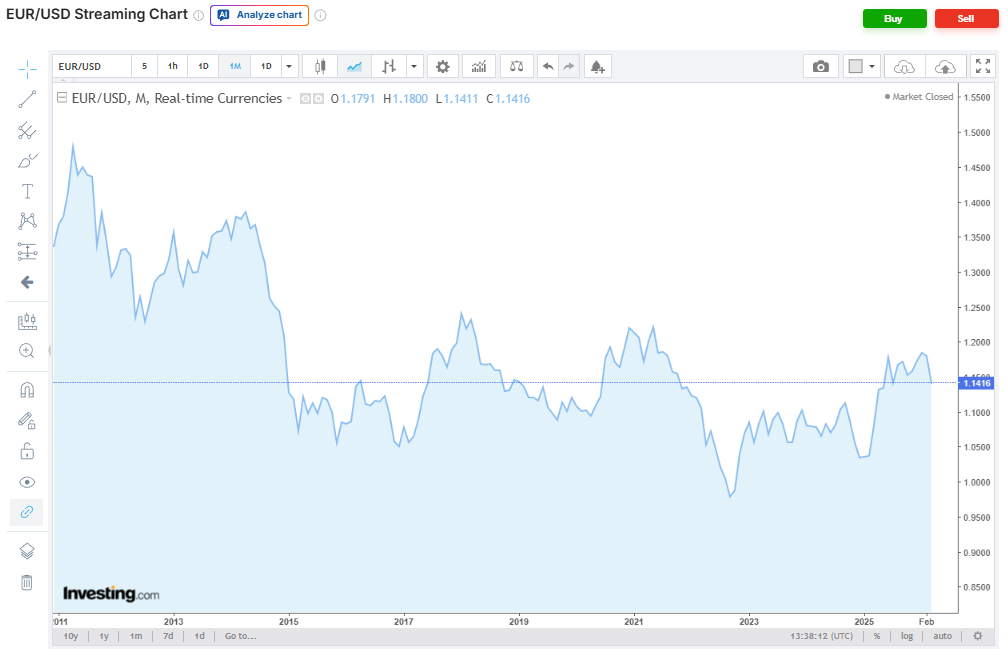Select the Text annotation tool
Screen dimensions: 1008x649
point(27,191)
